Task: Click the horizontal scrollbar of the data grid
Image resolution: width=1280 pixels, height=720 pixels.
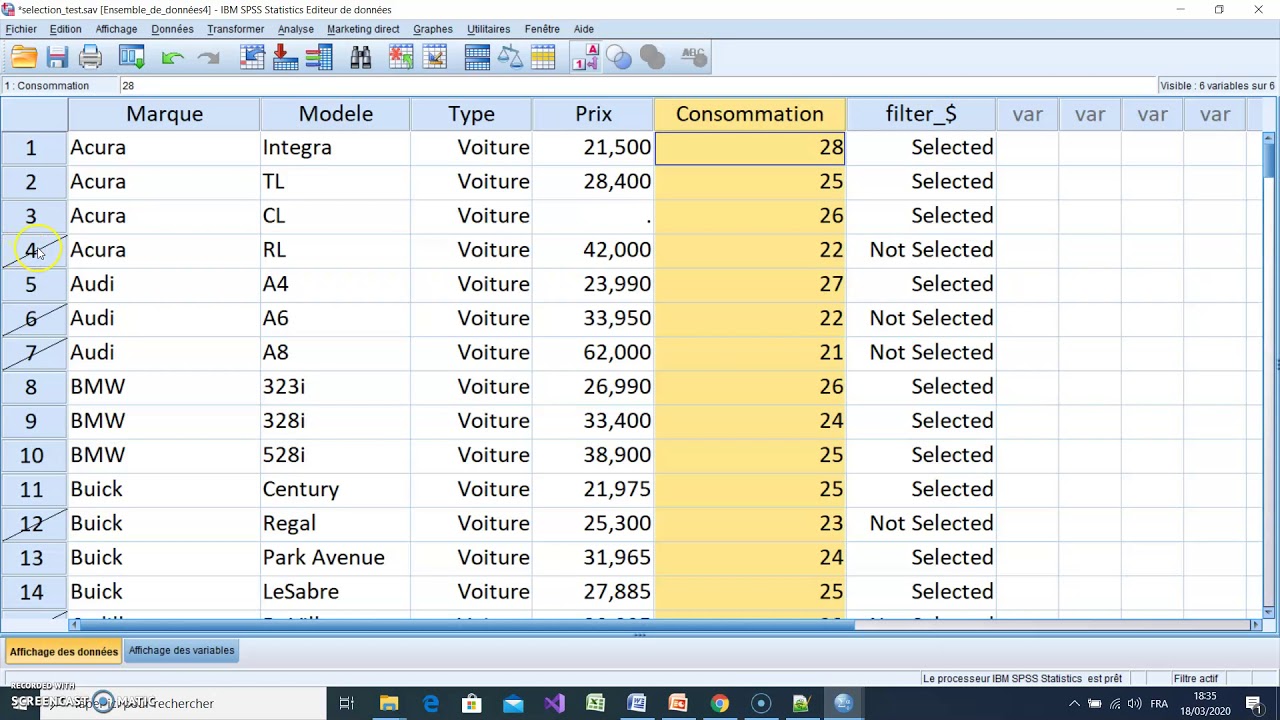Action: [x=665, y=625]
